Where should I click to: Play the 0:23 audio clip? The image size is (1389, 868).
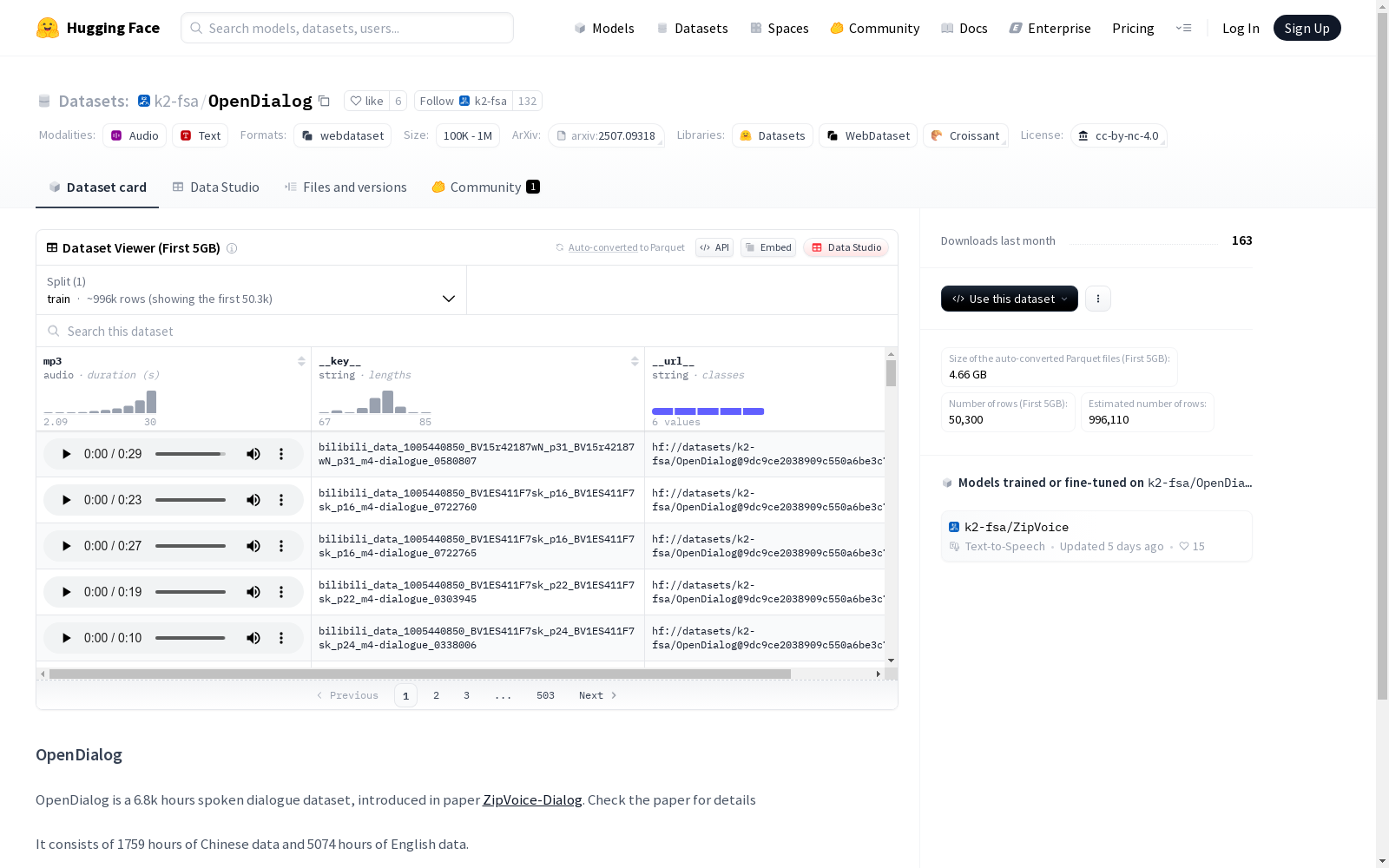coord(66,500)
